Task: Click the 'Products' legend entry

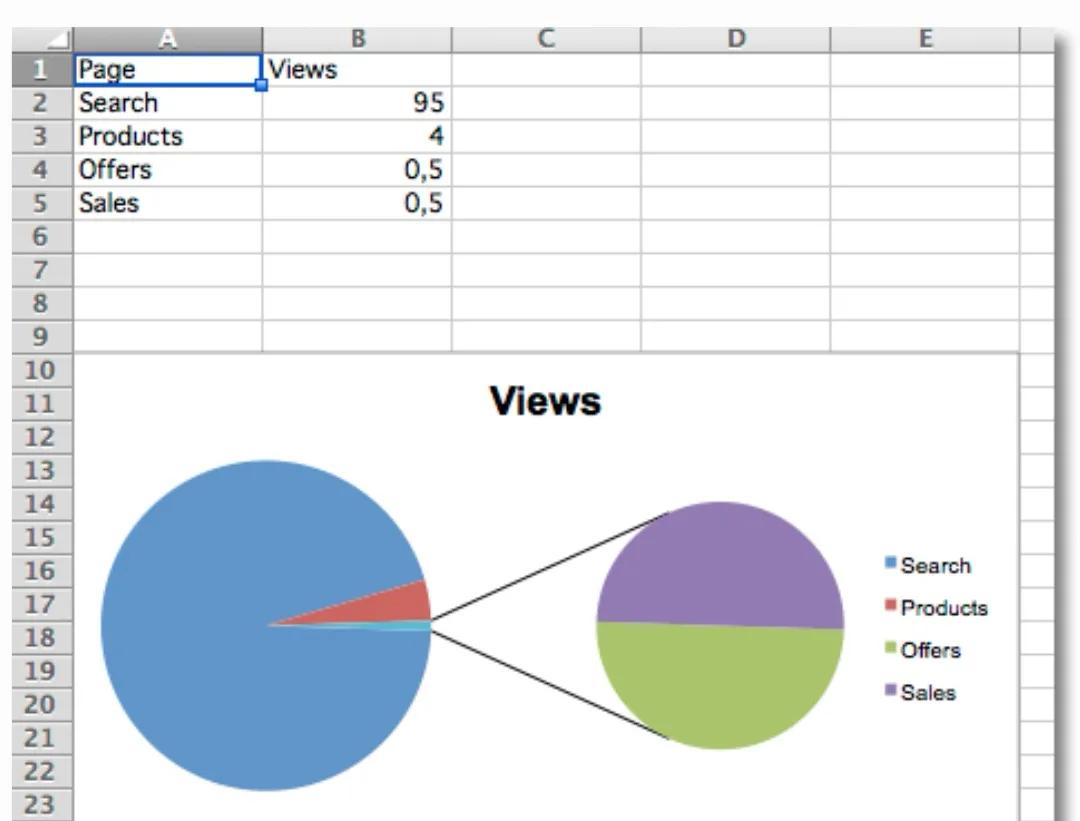Action: coord(937,607)
